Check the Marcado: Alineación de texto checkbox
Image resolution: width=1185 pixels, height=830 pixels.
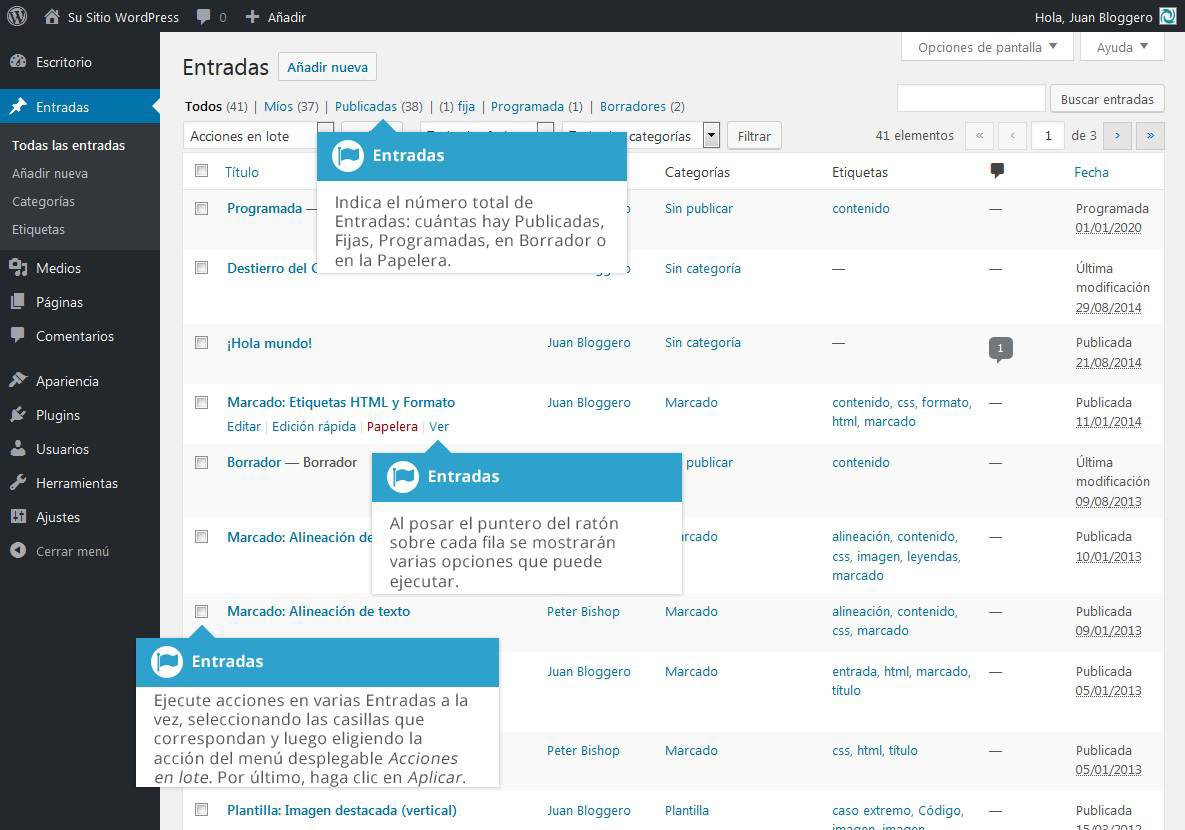click(201, 611)
